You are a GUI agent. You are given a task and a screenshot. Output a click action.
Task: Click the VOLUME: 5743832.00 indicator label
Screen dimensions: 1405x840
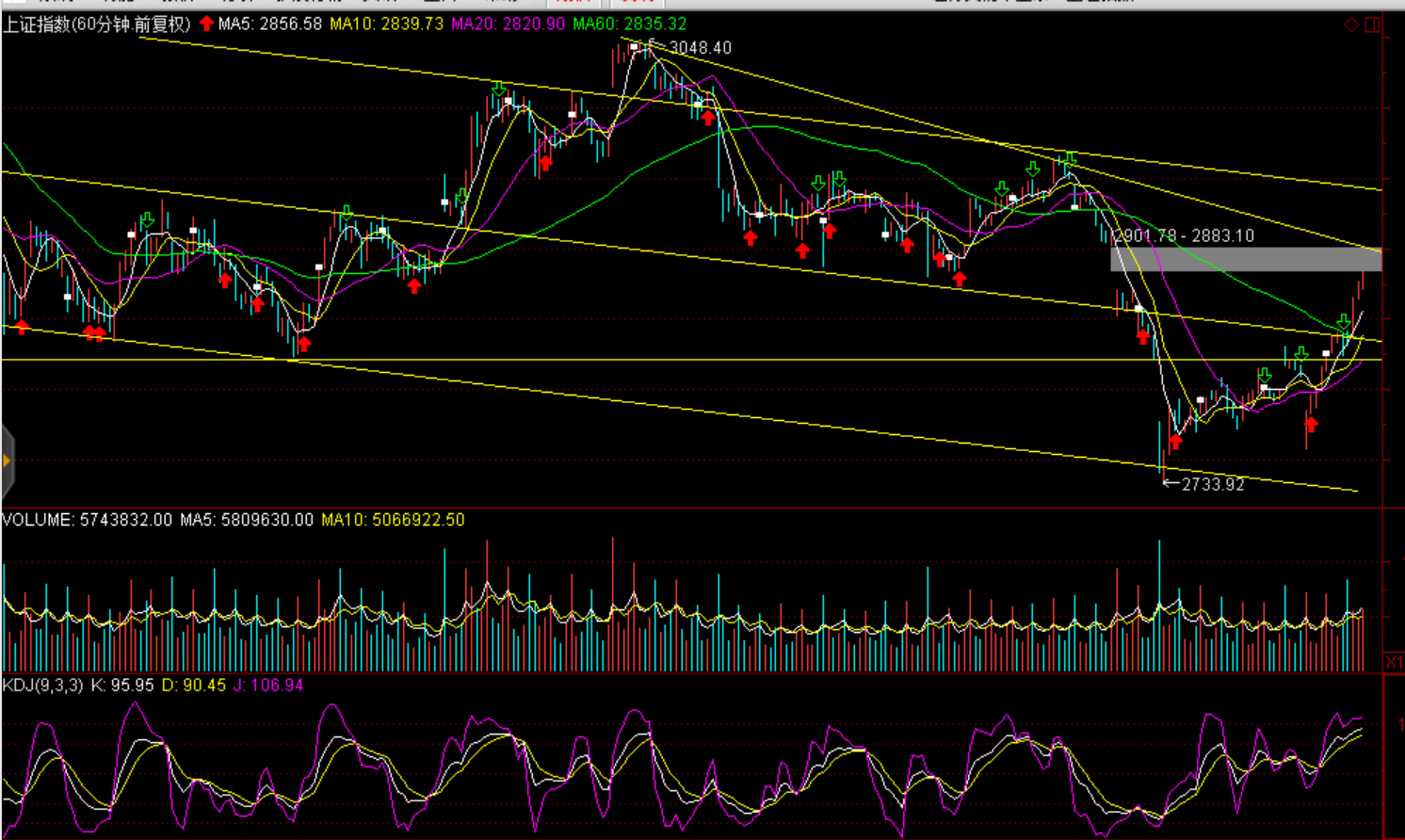tap(88, 520)
